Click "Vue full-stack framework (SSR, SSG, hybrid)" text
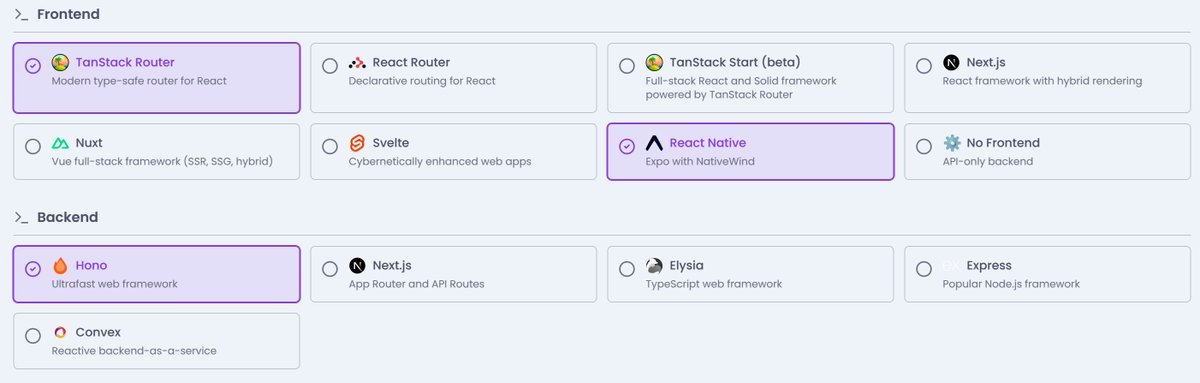1200x383 pixels. tap(162, 162)
